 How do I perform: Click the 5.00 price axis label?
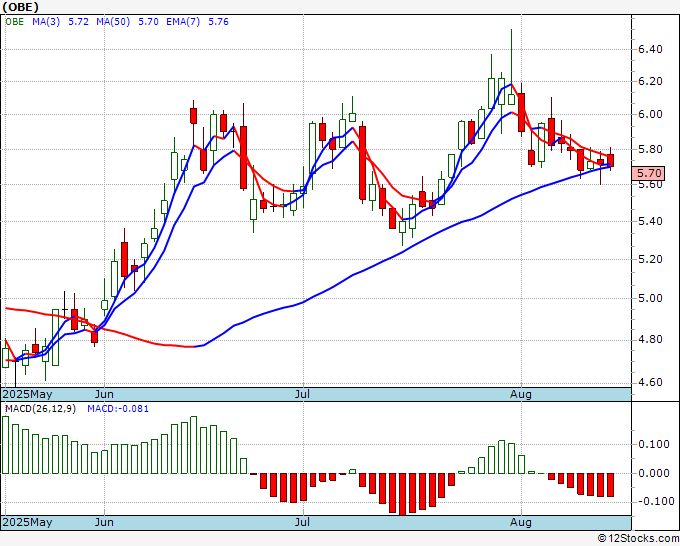(x=650, y=298)
